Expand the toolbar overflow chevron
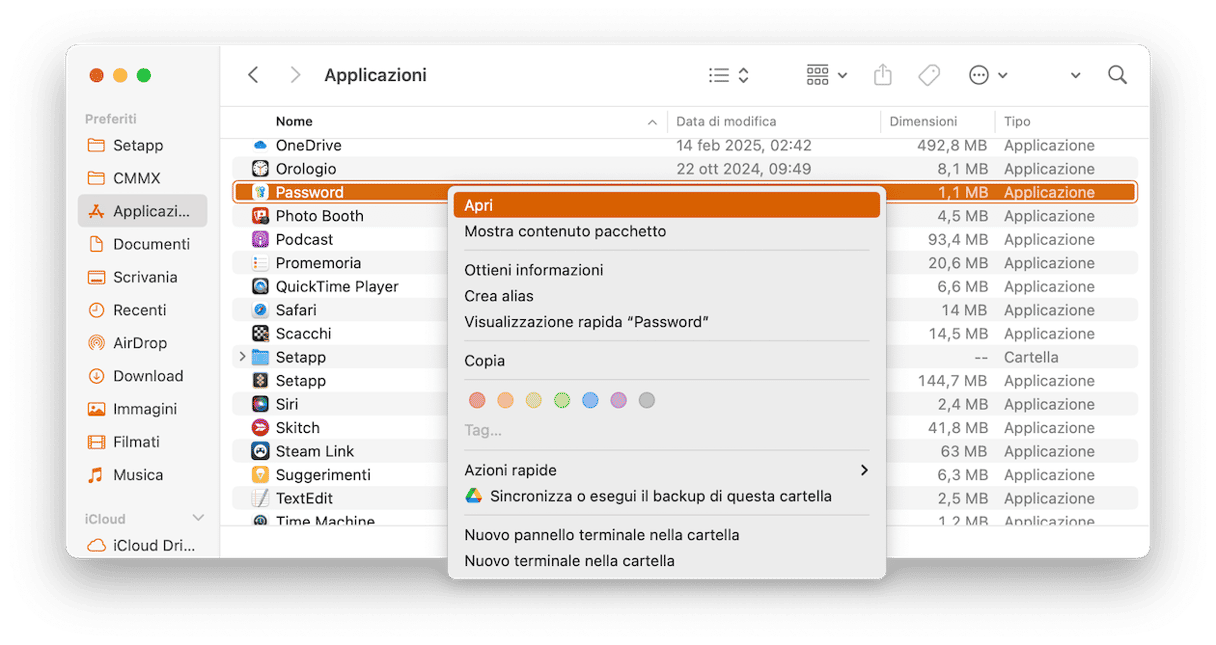The height and width of the screenshot is (645, 1216). point(1075,75)
